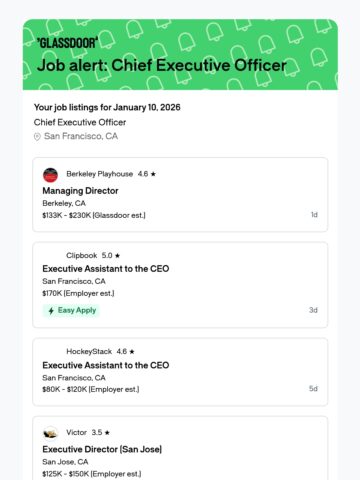Click the Clipbook company name
The width and height of the screenshot is (360, 480).
click(x=82, y=256)
